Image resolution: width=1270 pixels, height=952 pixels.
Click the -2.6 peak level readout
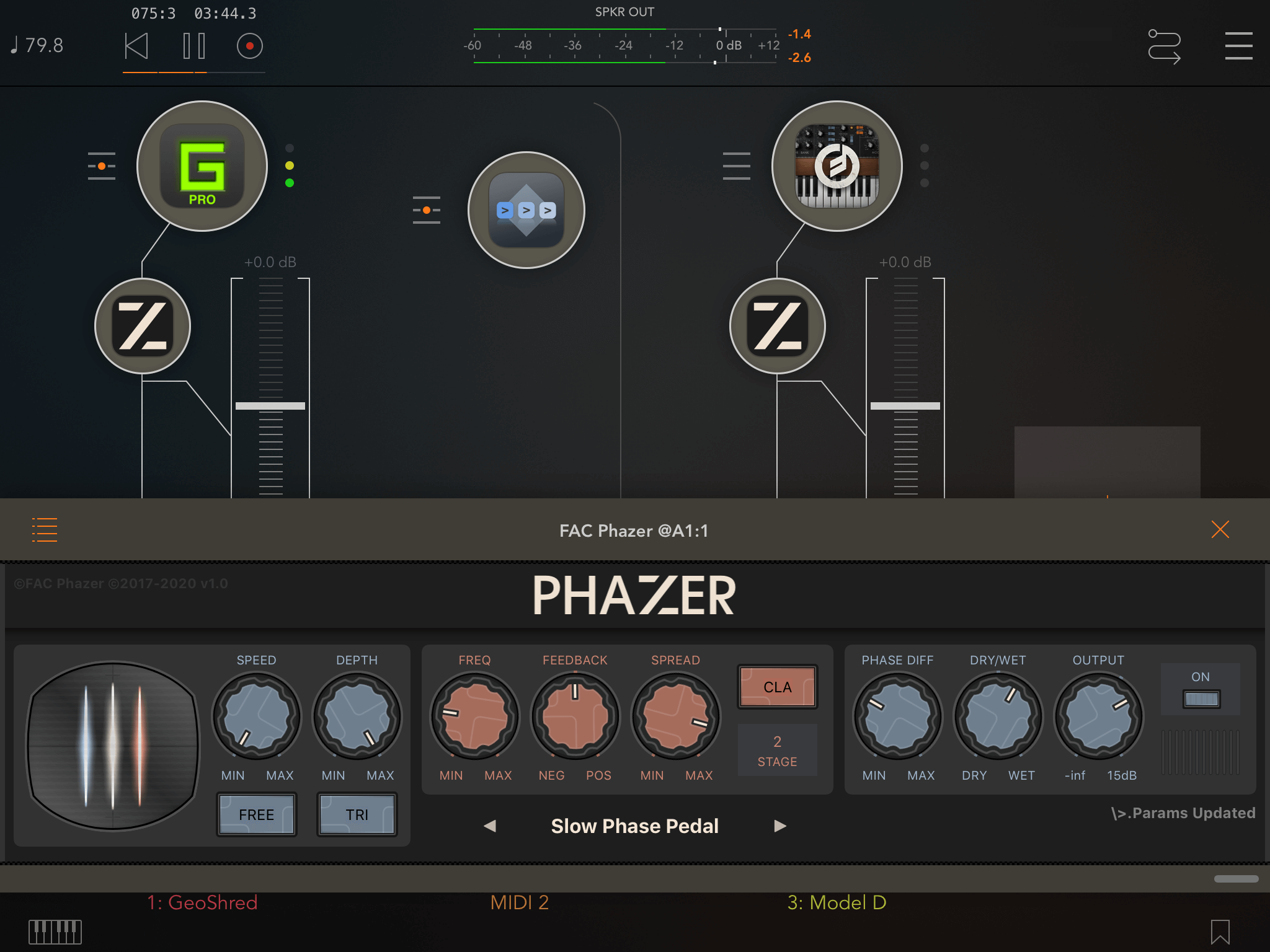click(x=799, y=58)
